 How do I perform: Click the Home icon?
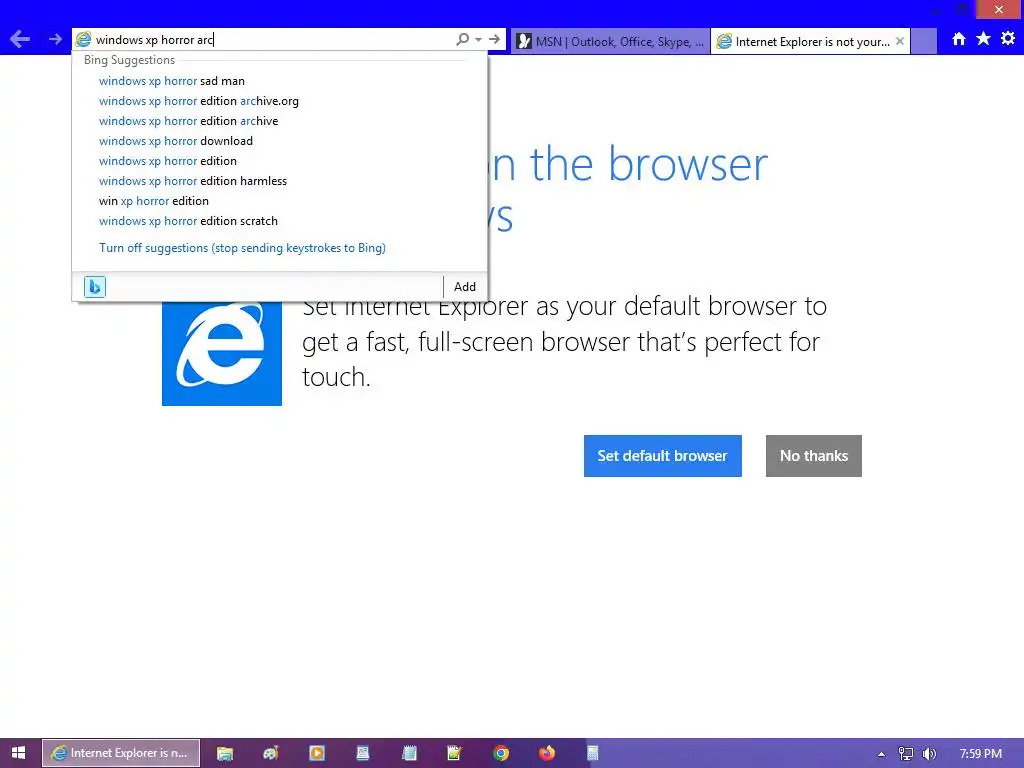tap(959, 39)
